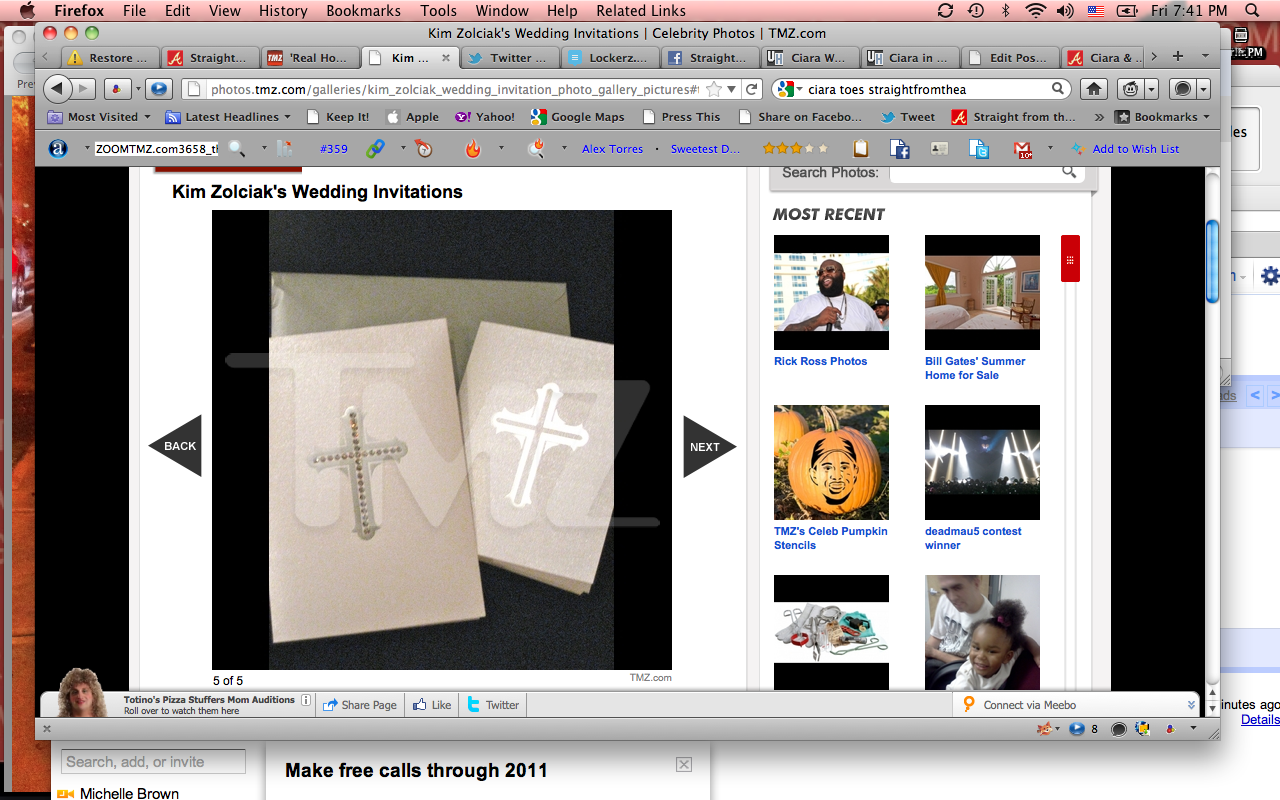Expand the Bookmarks toolbar menu
Image resolution: width=1280 pixels, height=800 pixels.
(1163, 117)
